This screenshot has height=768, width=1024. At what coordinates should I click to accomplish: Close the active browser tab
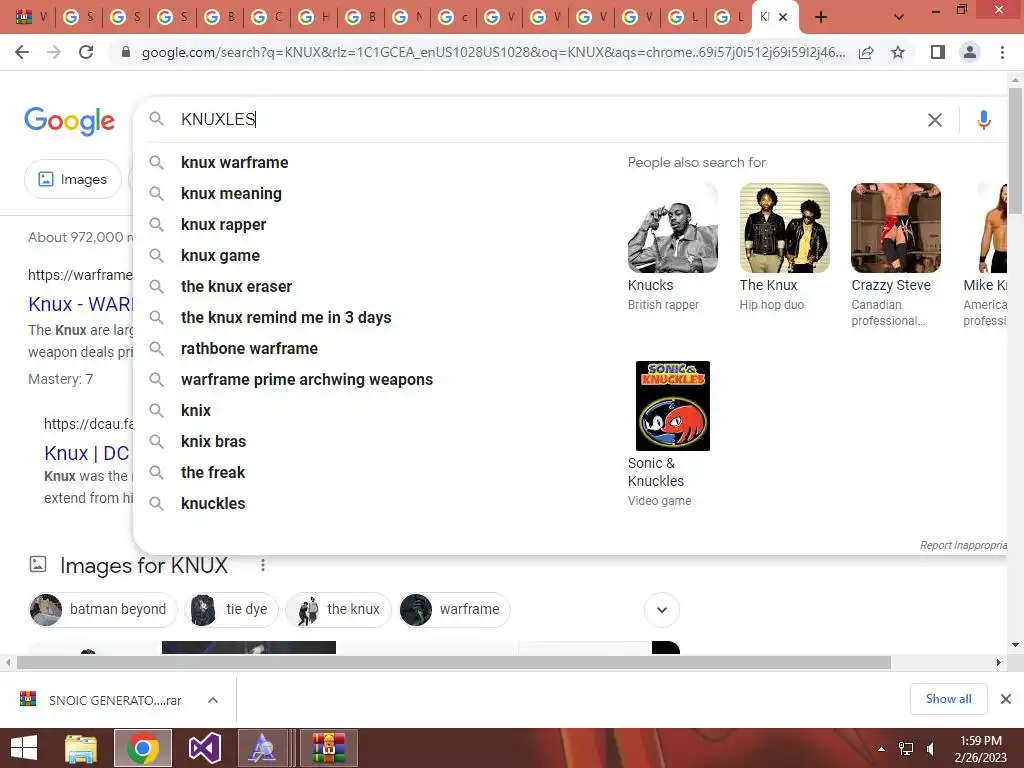click(783, 17)
